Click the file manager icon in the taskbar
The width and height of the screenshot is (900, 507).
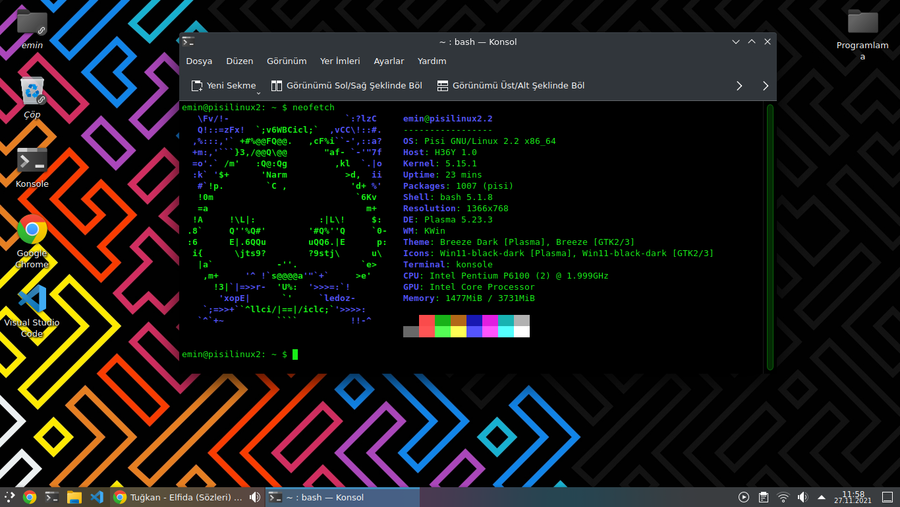pyautogui.click(x=74, y=497)
